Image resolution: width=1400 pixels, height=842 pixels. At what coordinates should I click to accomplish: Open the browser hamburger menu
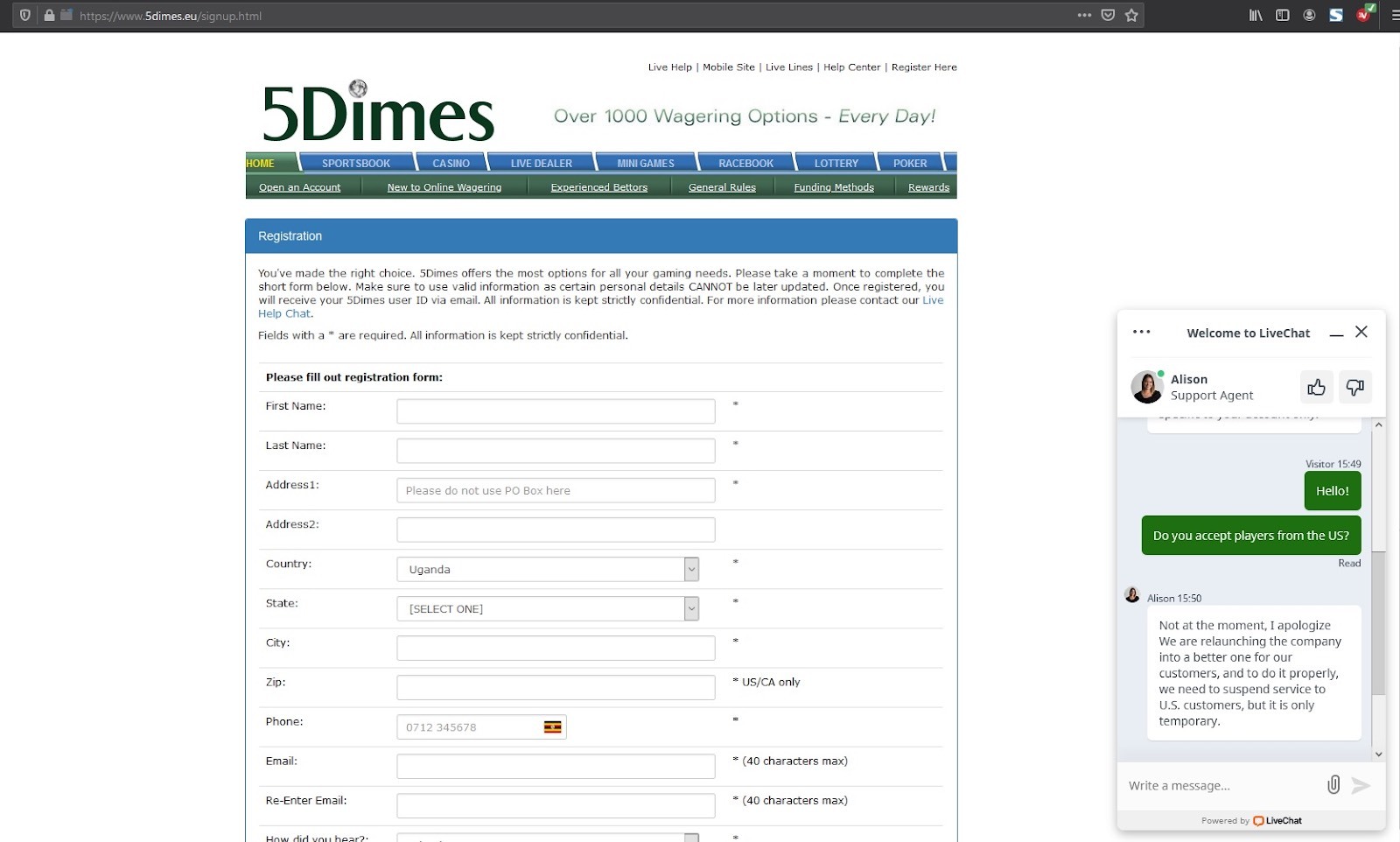(x=1395, y=15)
